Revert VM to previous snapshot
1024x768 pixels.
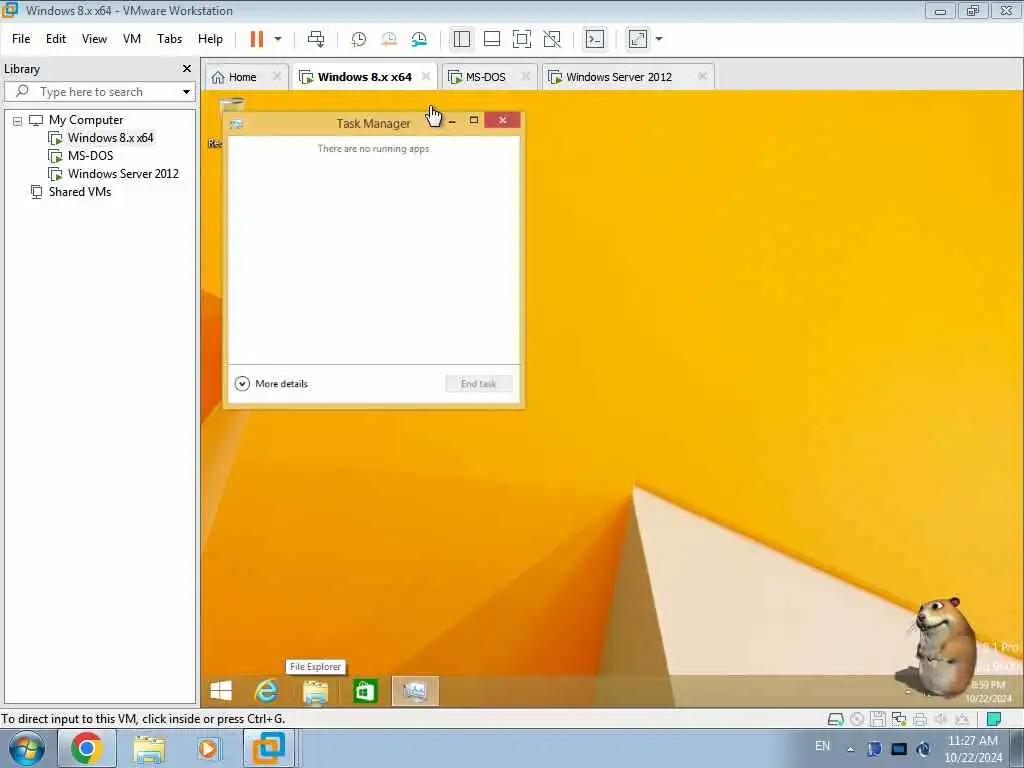[x=389, y=39]
